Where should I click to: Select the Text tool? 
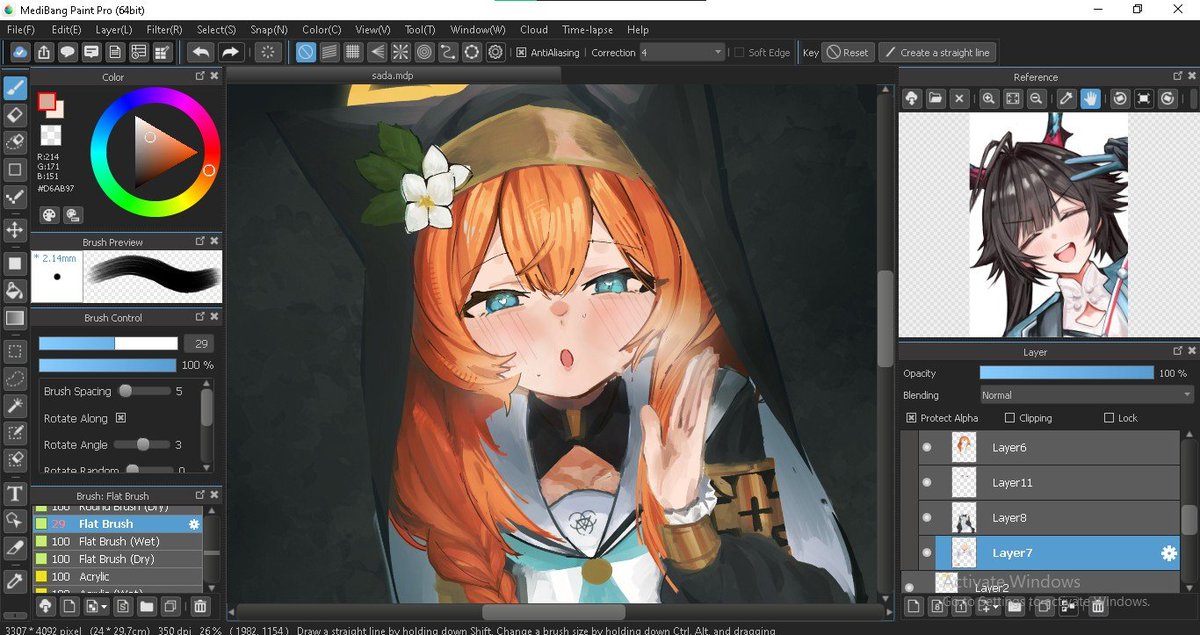pos(15,493)
